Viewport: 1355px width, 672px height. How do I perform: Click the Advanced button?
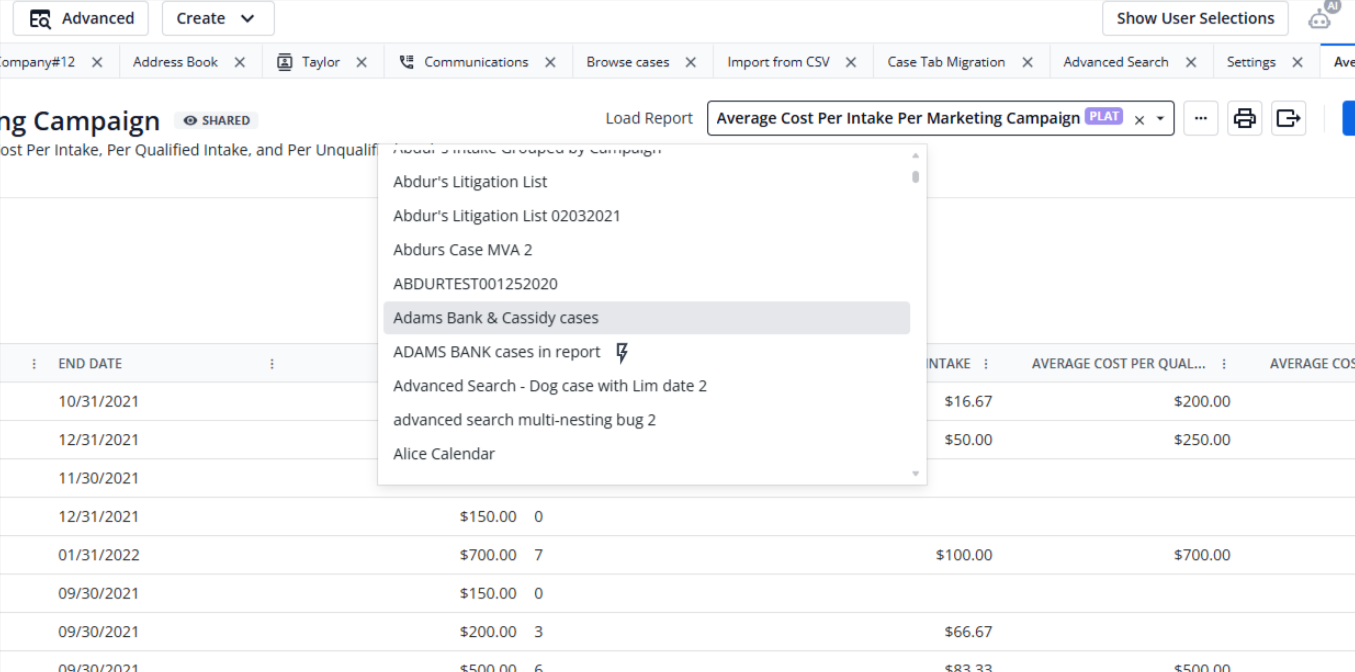click(80, 18)
